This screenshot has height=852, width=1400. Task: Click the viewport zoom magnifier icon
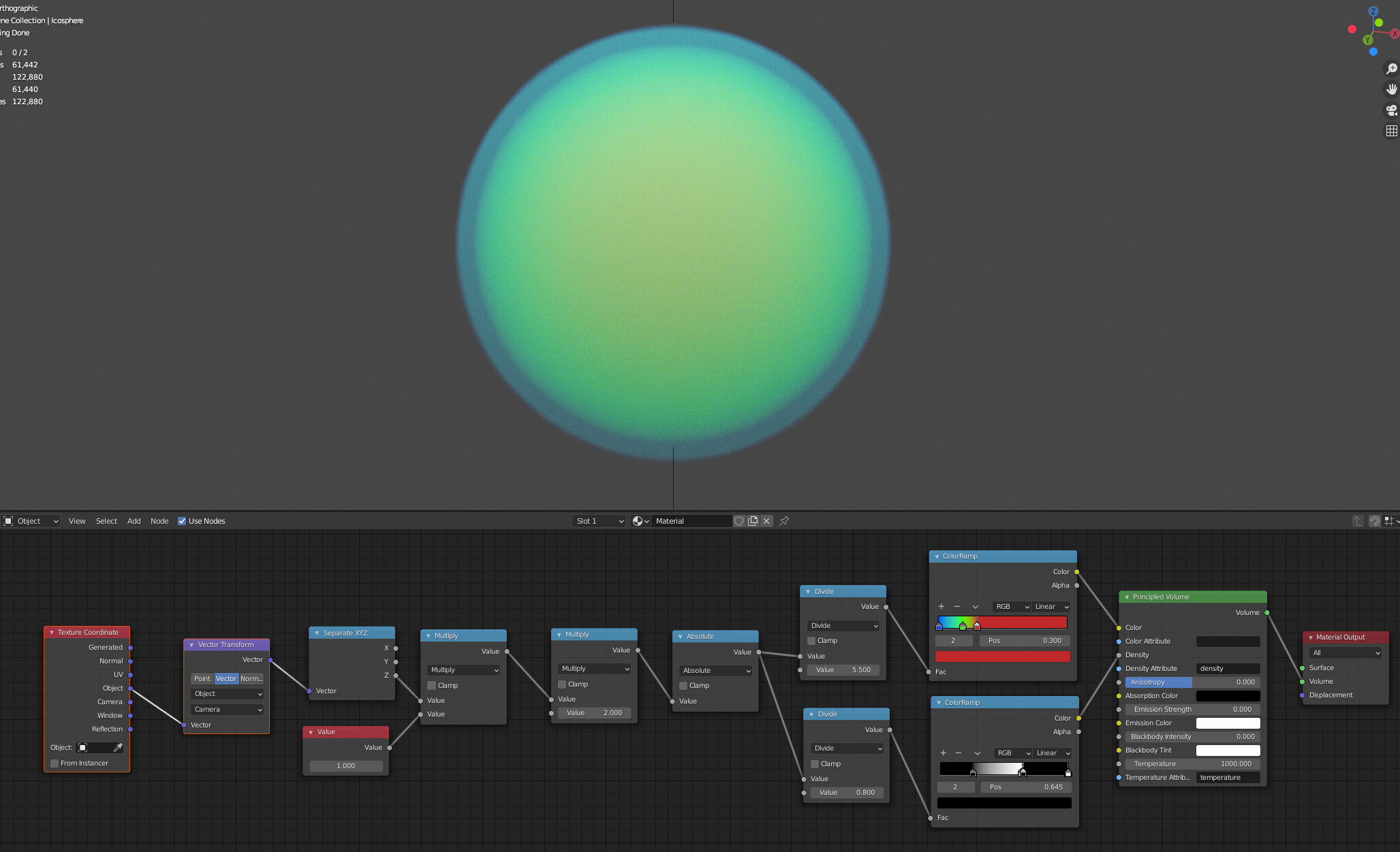pyautogui.click(x=1391, y=69)
